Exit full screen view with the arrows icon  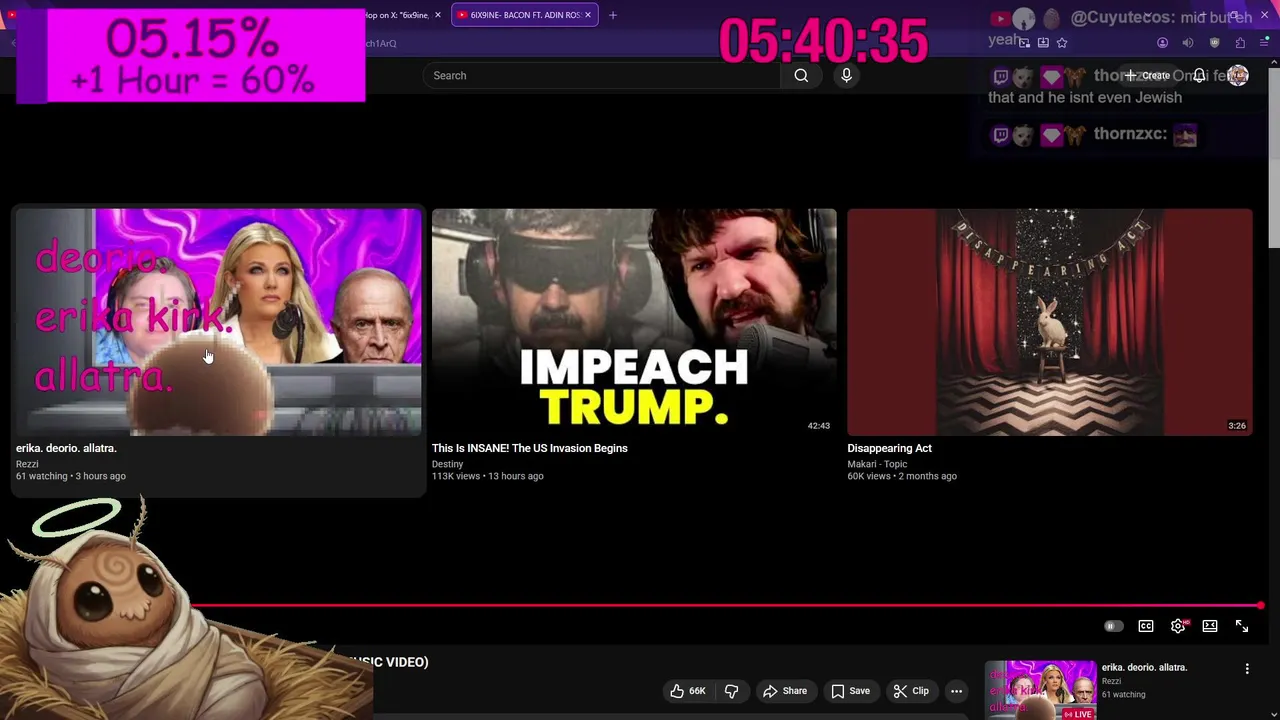(x=1242, y=626)
